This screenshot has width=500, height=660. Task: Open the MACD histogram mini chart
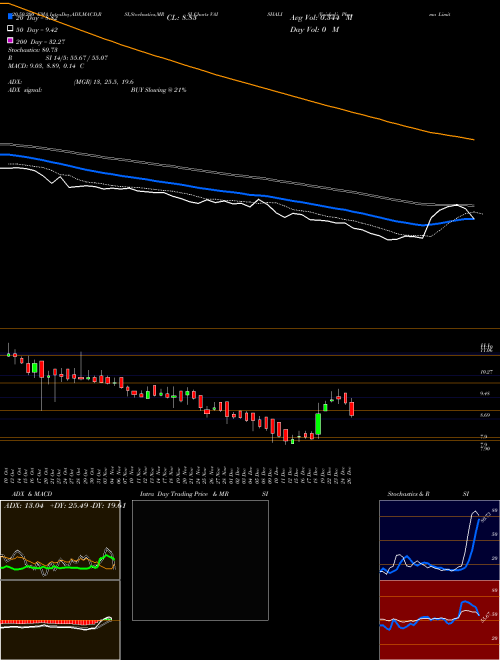(x=60, y=620)
